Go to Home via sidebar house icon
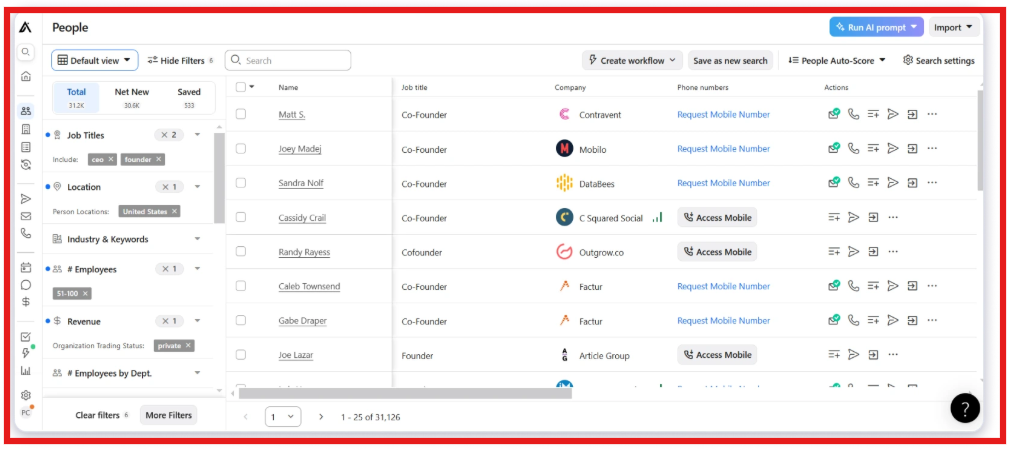Screen dimensions: 1013x450 (26, 76)
